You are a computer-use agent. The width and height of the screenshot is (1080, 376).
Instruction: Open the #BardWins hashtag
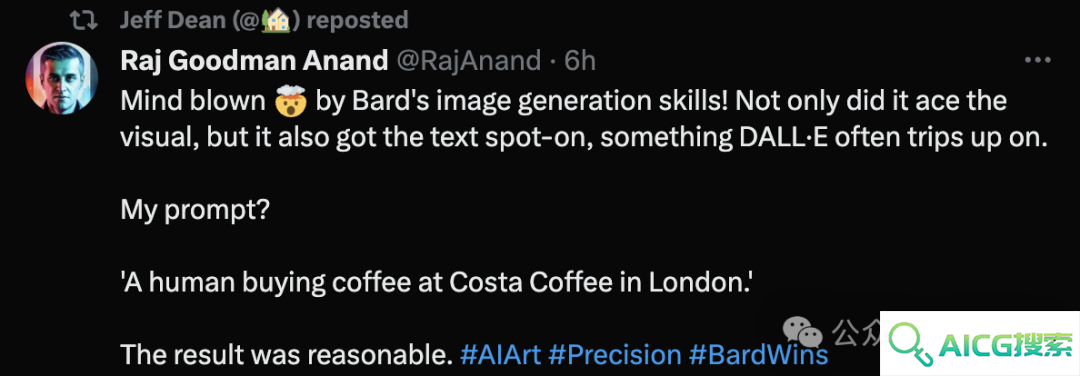pyautogui.click(x=758, y=355)
